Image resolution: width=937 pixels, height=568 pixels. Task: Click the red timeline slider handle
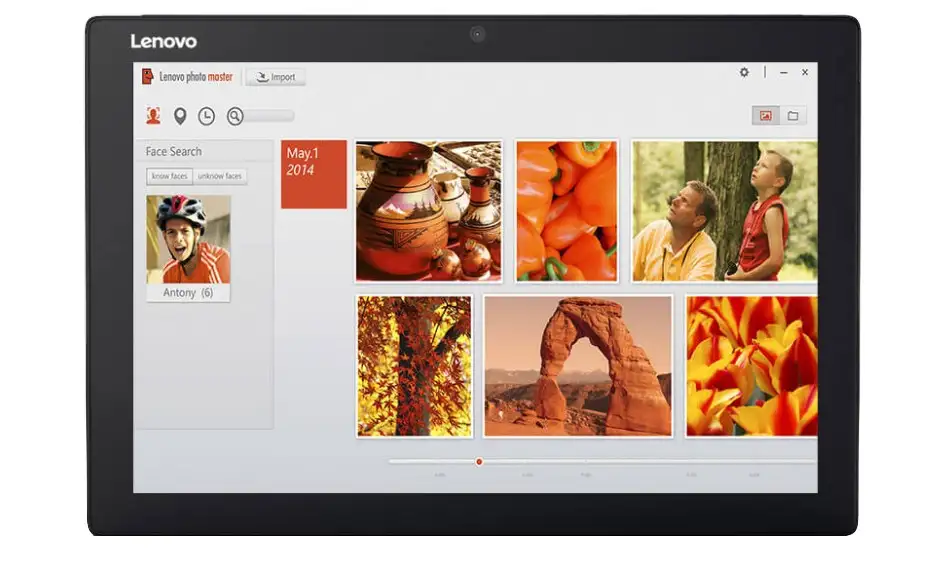point(479,462)
